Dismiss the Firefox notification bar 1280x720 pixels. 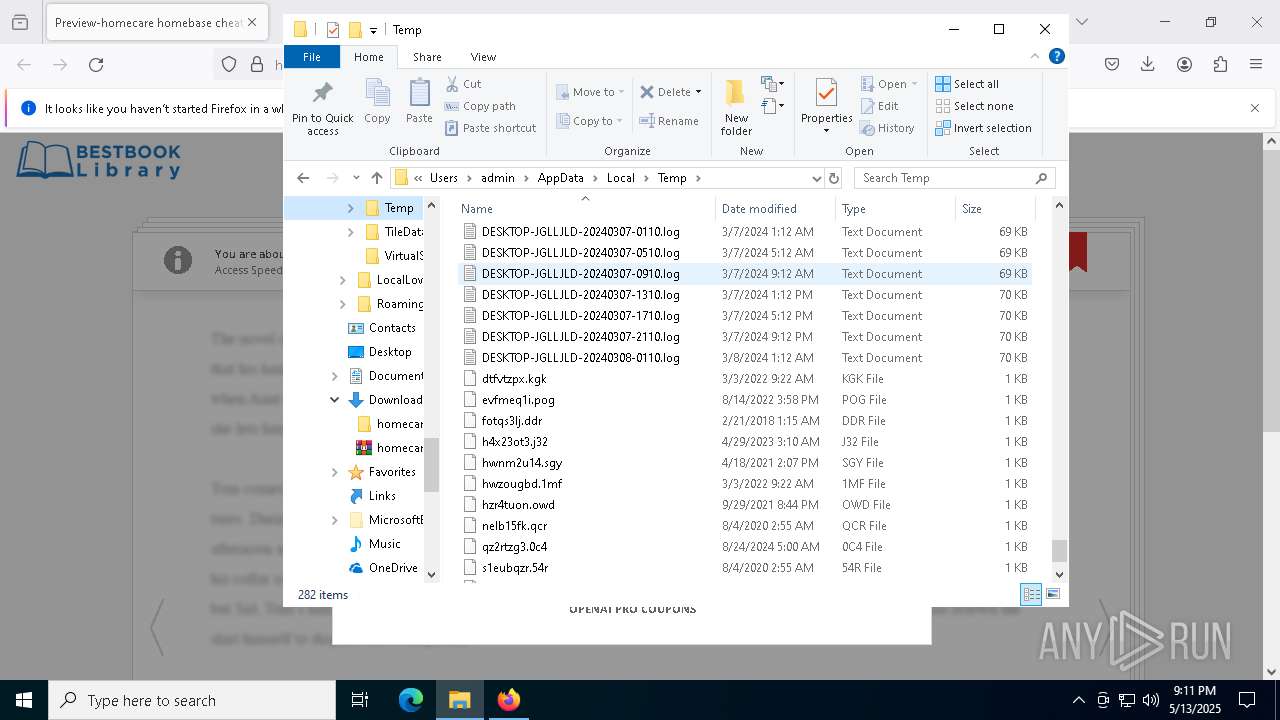pos(1255,108)
